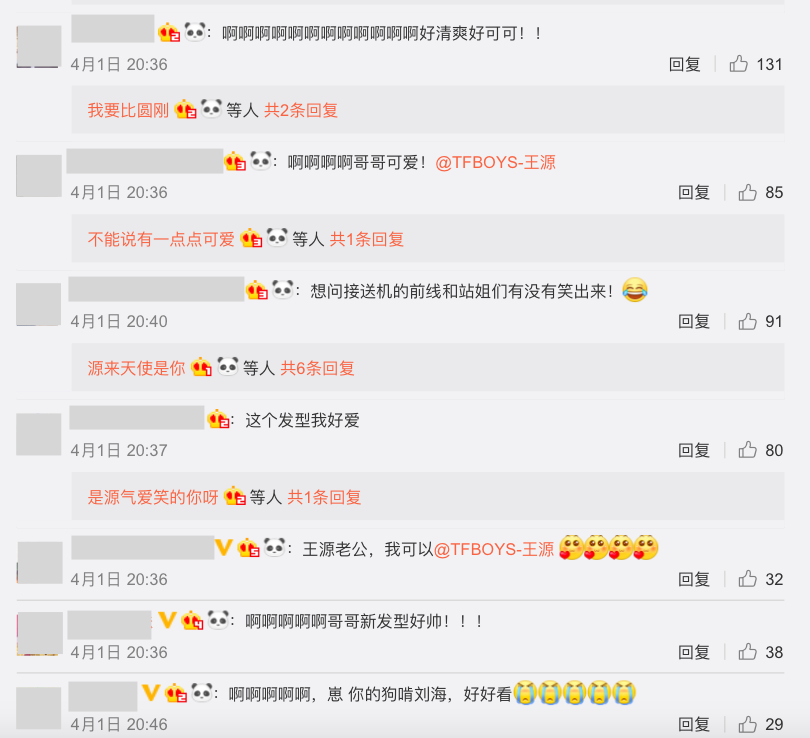Like the 王源老公 comment with 32 likes
The image size is (810, 738).
(x=747, y=579)
